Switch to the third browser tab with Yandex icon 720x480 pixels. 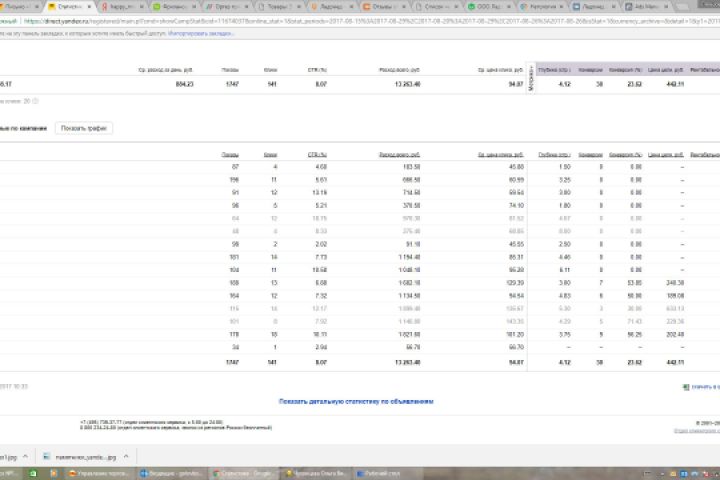pyautogui.click(x=122, y=6)
